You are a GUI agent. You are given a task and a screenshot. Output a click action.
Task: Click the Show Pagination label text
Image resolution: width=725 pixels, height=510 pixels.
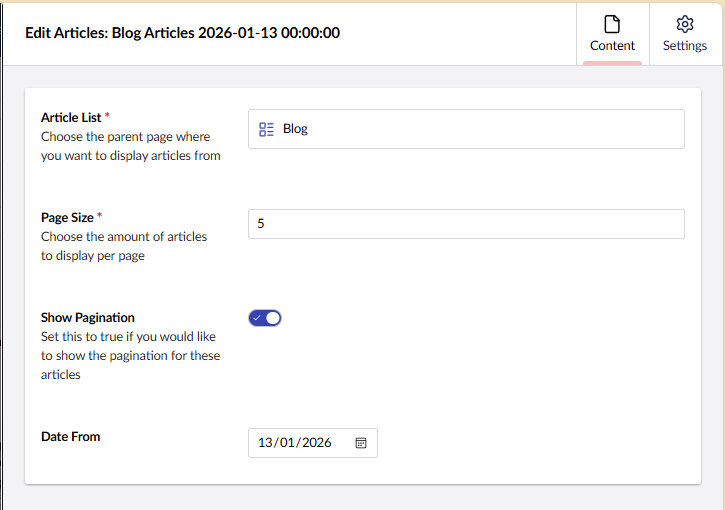point(88,318)
